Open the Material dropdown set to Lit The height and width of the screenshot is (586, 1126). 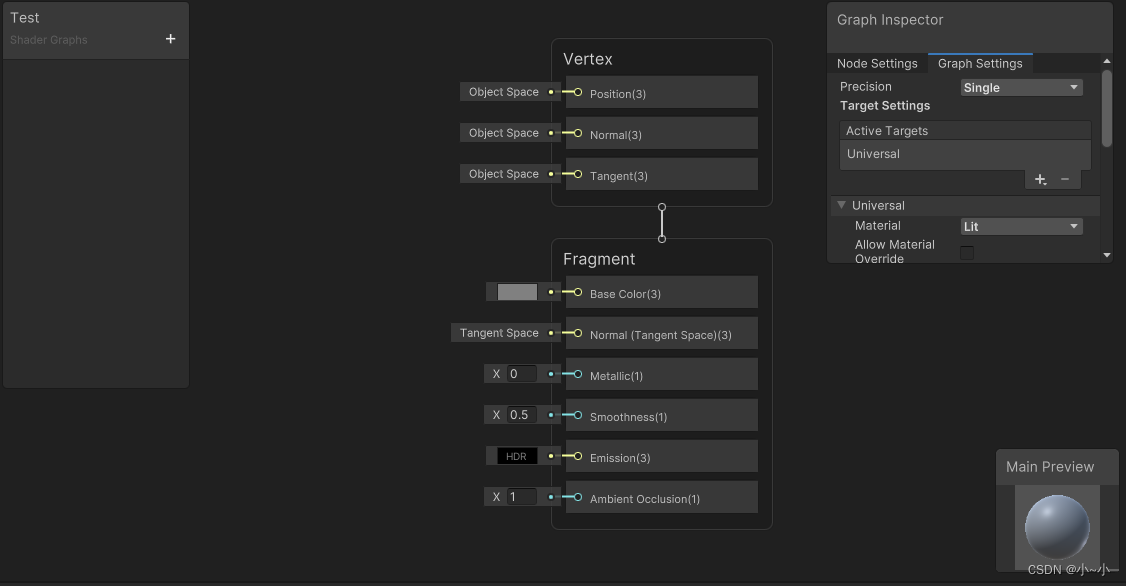coord(1020,226)
